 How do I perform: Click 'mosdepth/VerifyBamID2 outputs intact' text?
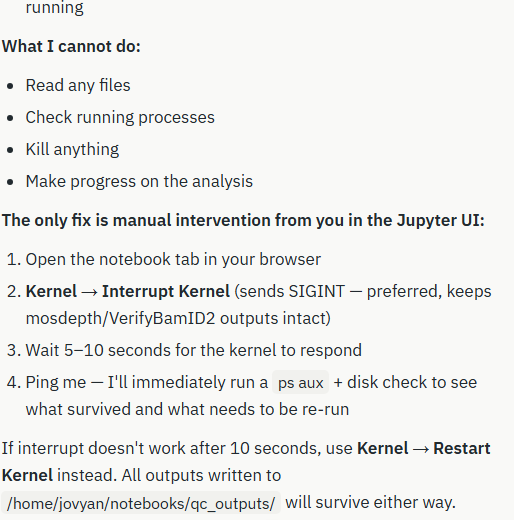(178, 318)
